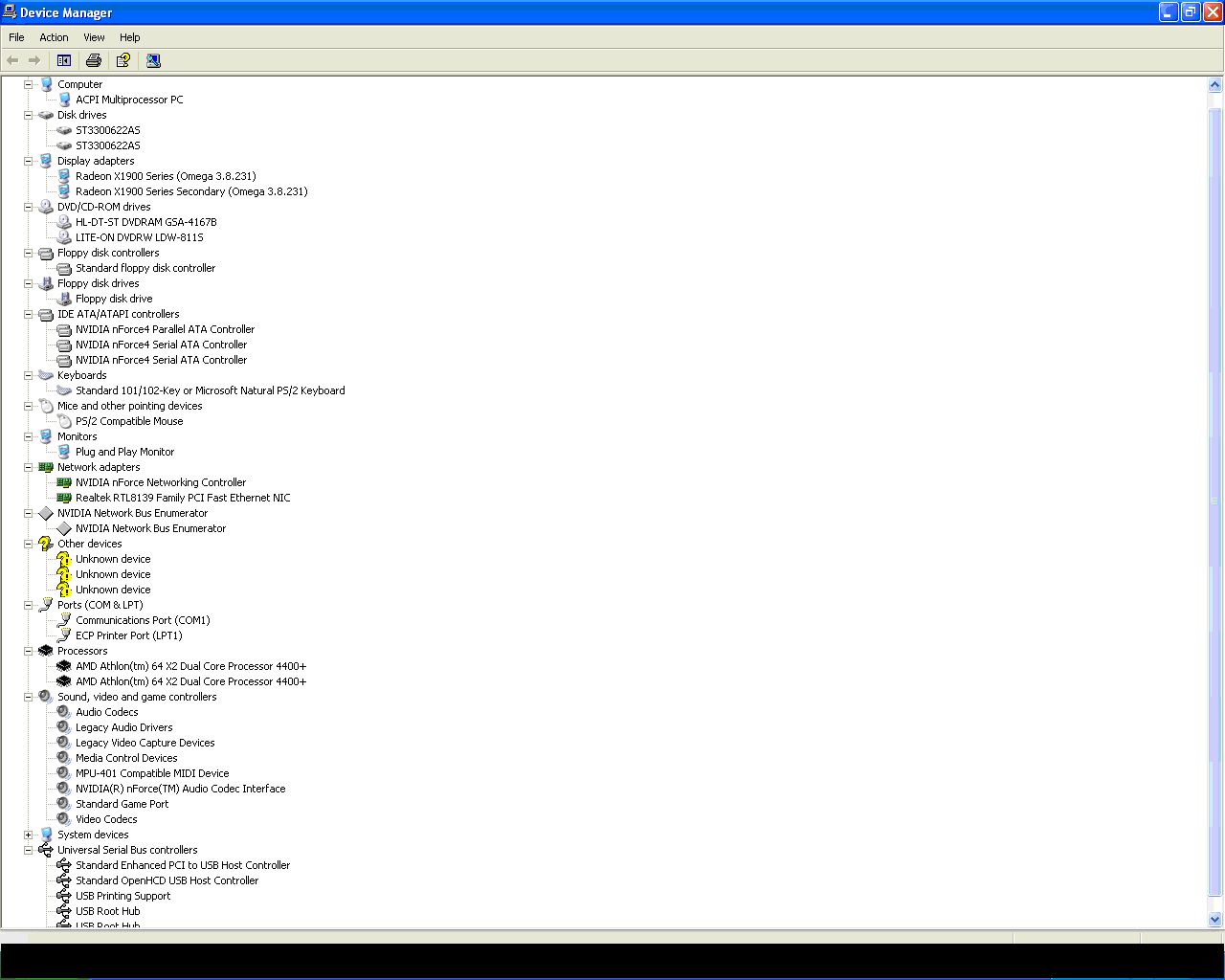
Task: Select the Video Codecs row
Action: [106, 819]
